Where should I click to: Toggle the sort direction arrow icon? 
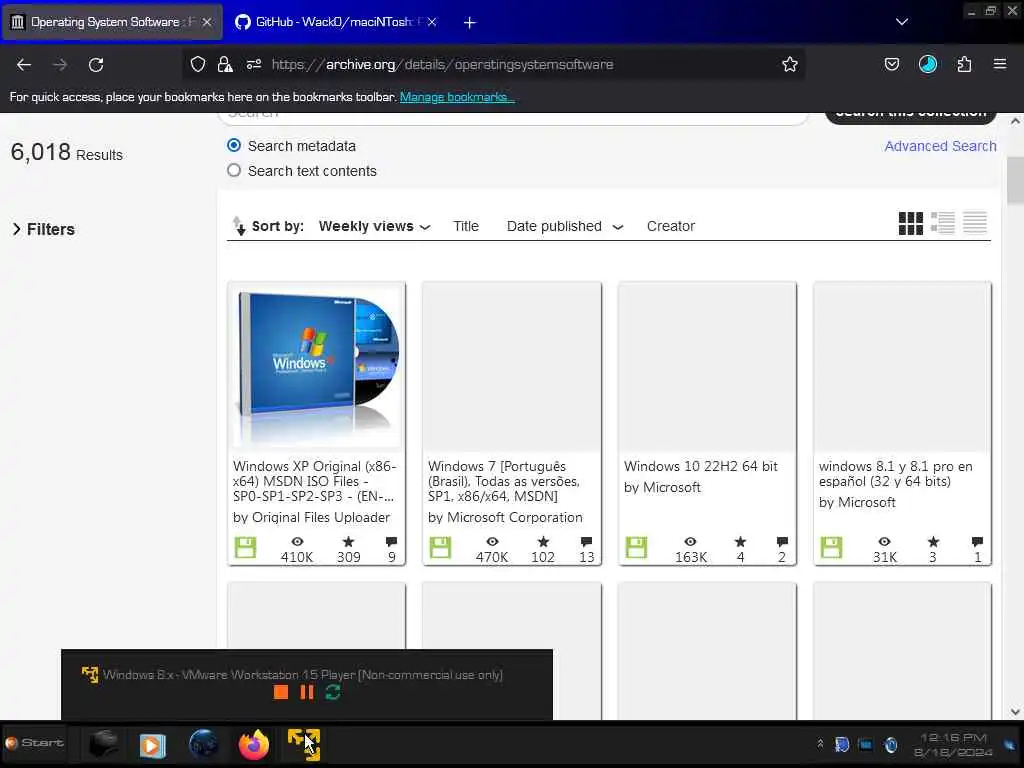click(x=239, y=226)
